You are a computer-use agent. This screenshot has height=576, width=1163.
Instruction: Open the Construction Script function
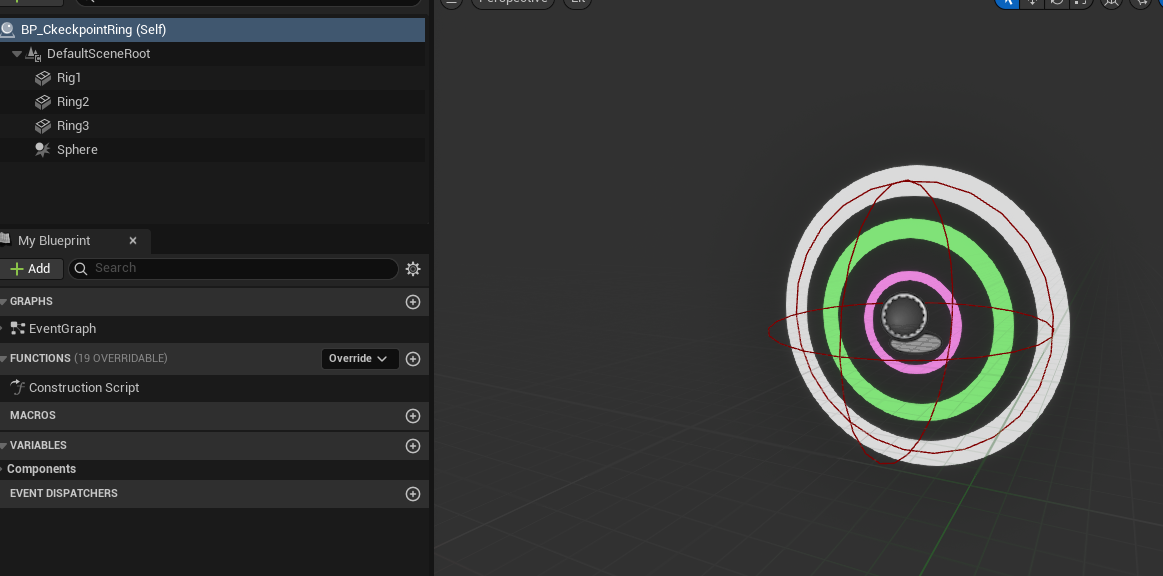84,388
